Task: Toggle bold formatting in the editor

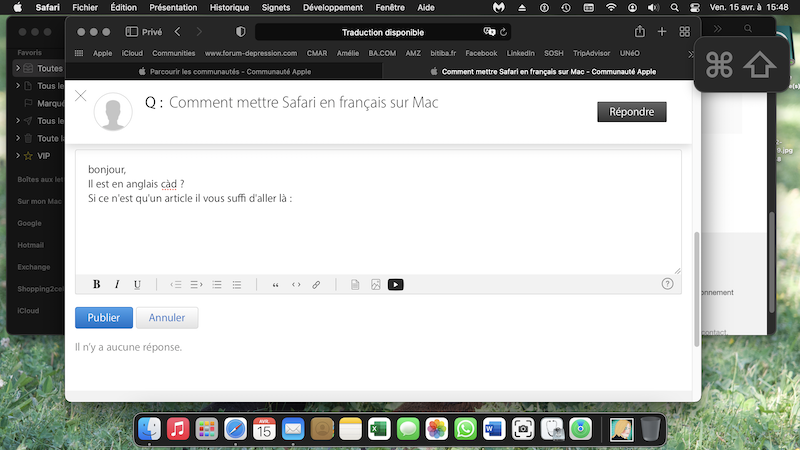Action: click(x=97, y=284)
